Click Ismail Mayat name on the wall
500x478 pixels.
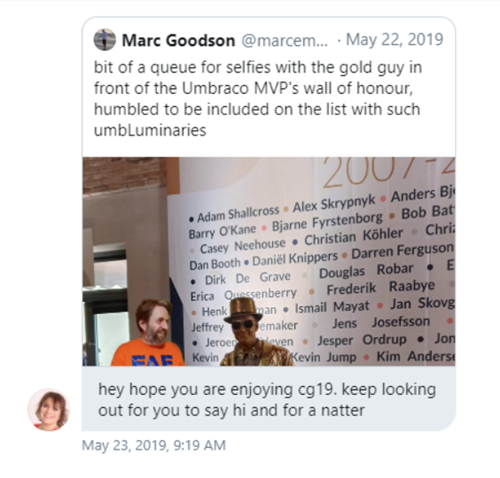(x=332, y=307)
